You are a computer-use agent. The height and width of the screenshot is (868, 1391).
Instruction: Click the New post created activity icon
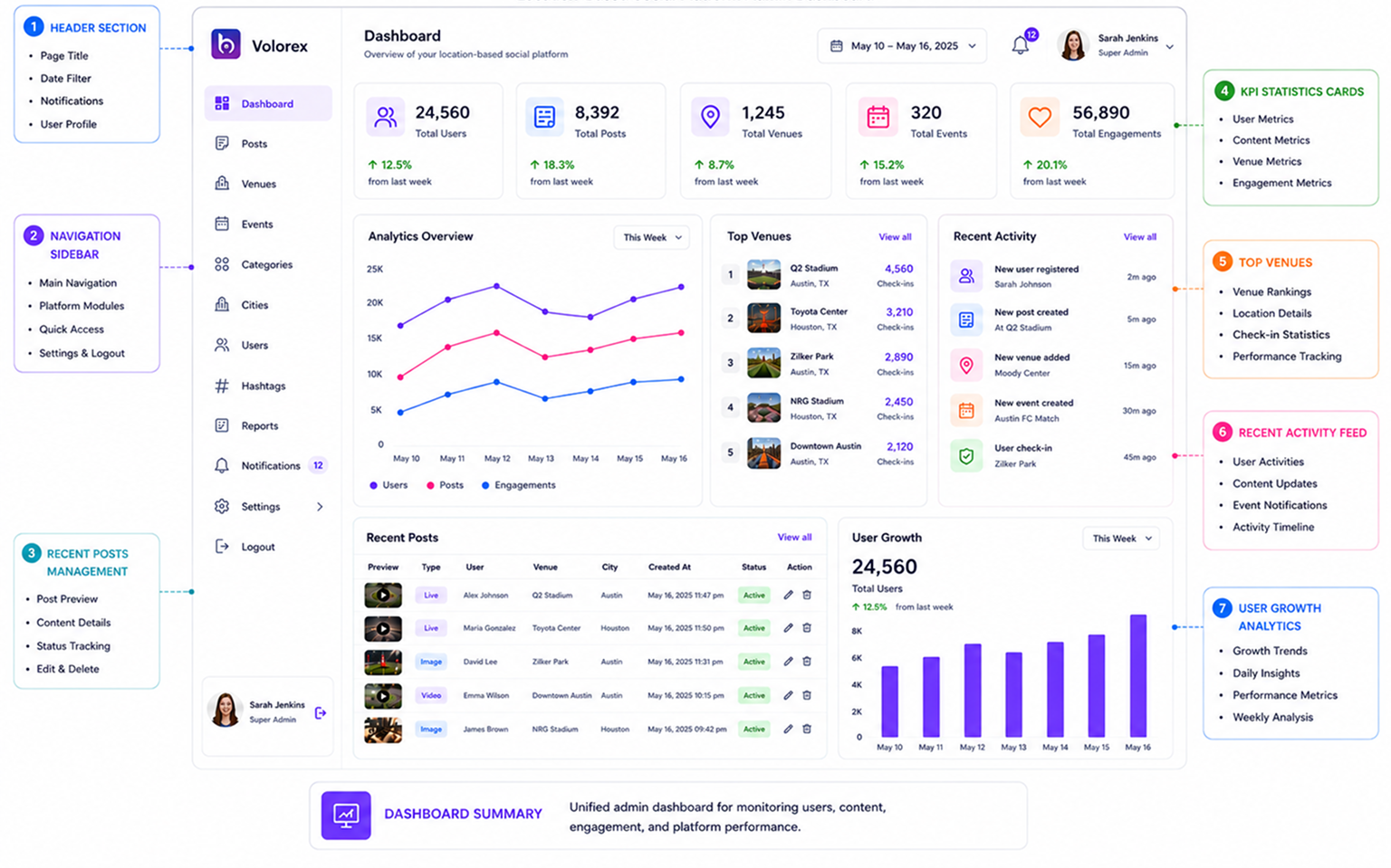[x=966, y=320]
